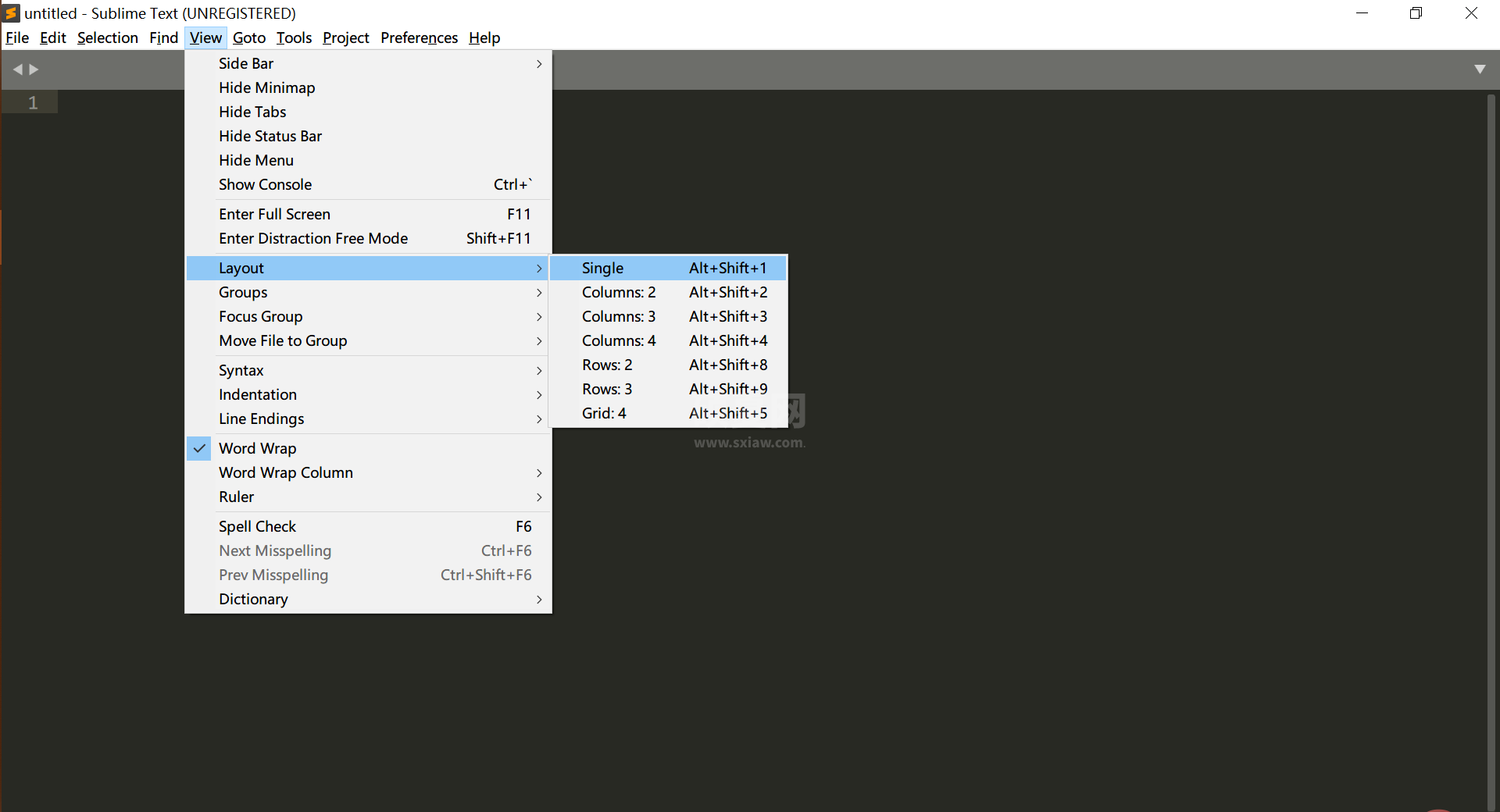This screenshot has height=812, width=1500.
Task: Expand the Indentation submenu
Action: tap(369, 394)
